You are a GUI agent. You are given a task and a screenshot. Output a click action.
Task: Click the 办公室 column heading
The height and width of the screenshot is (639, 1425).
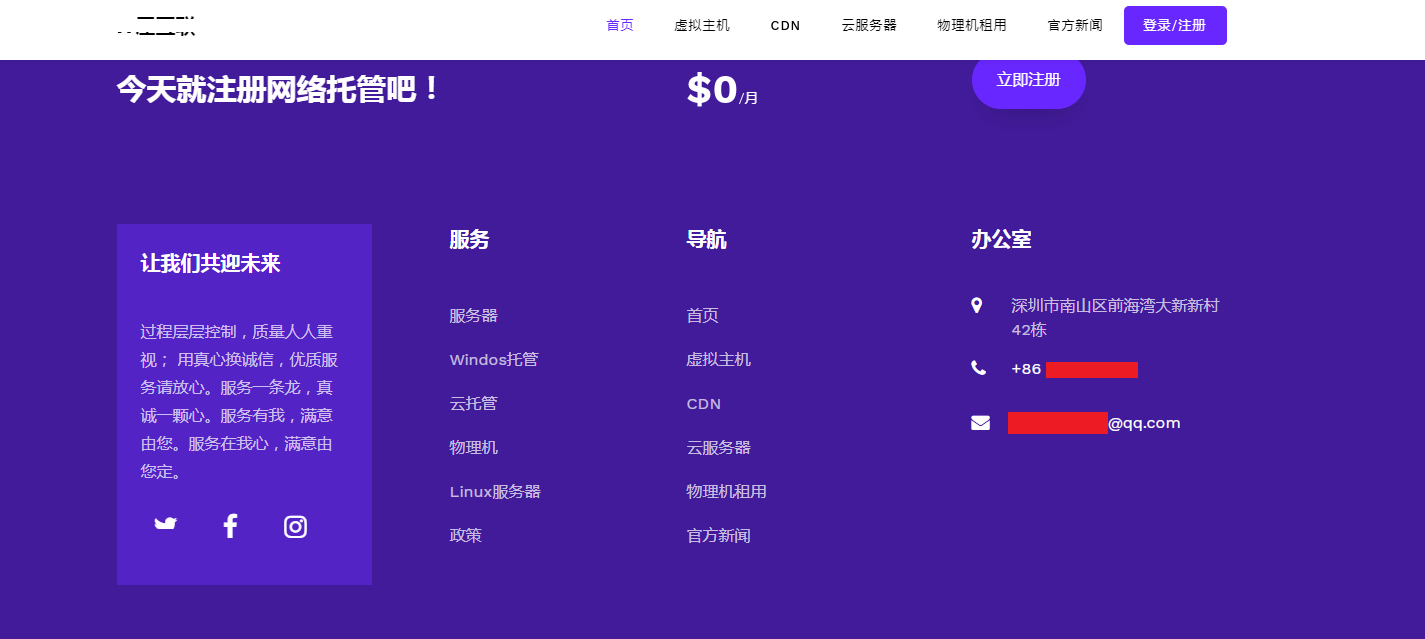1001,240
